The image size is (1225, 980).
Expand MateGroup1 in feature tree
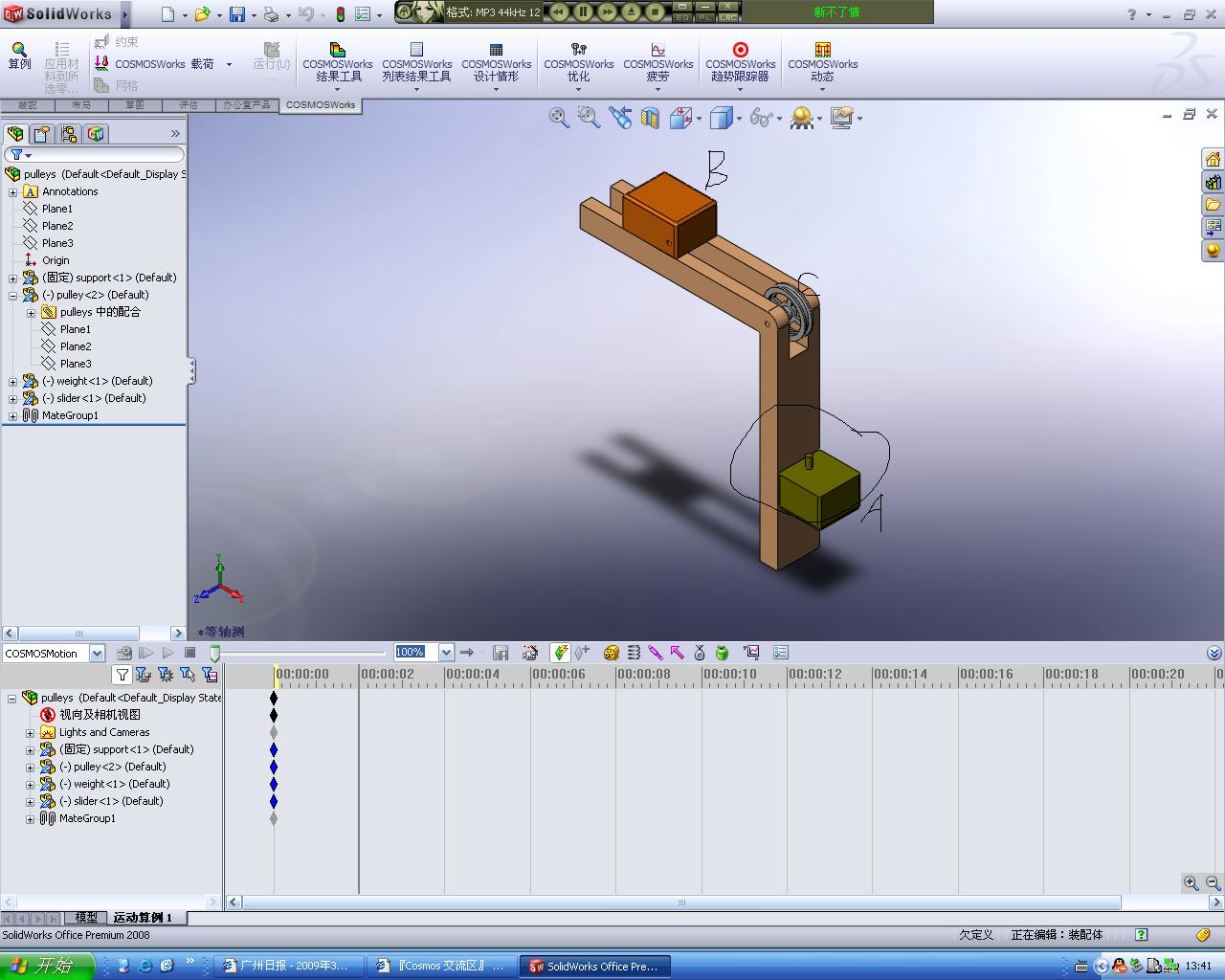(13, 415)
